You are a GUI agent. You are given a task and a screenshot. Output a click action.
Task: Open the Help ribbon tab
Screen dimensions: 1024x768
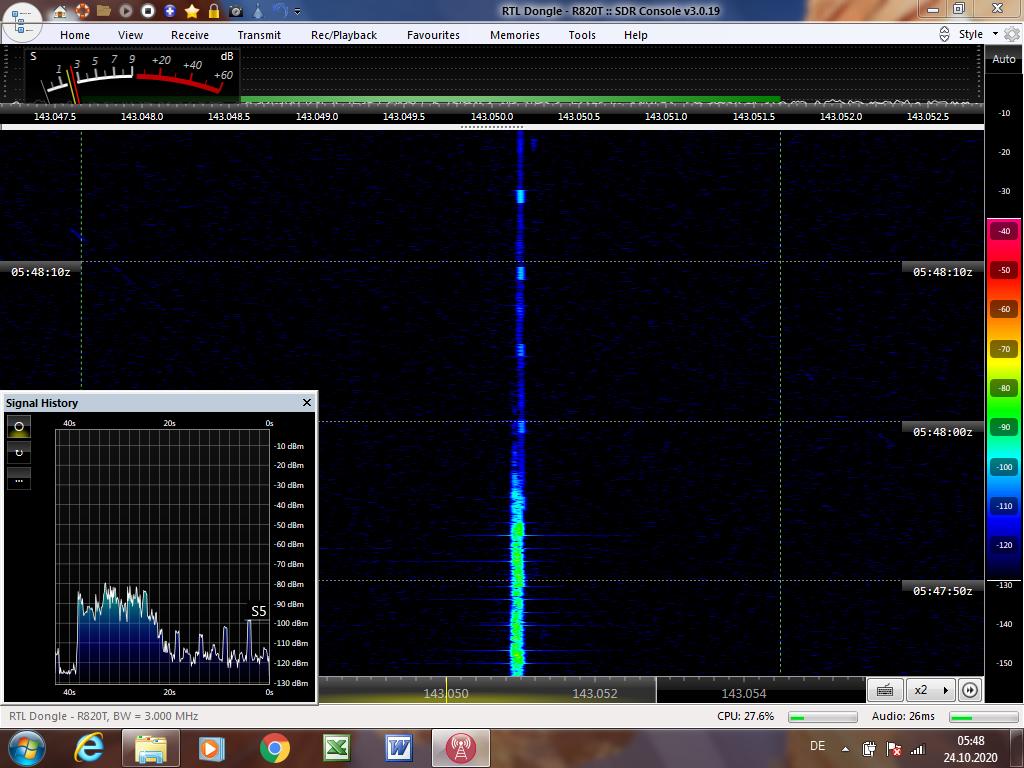pyautogui.click(x=635, y=35)
